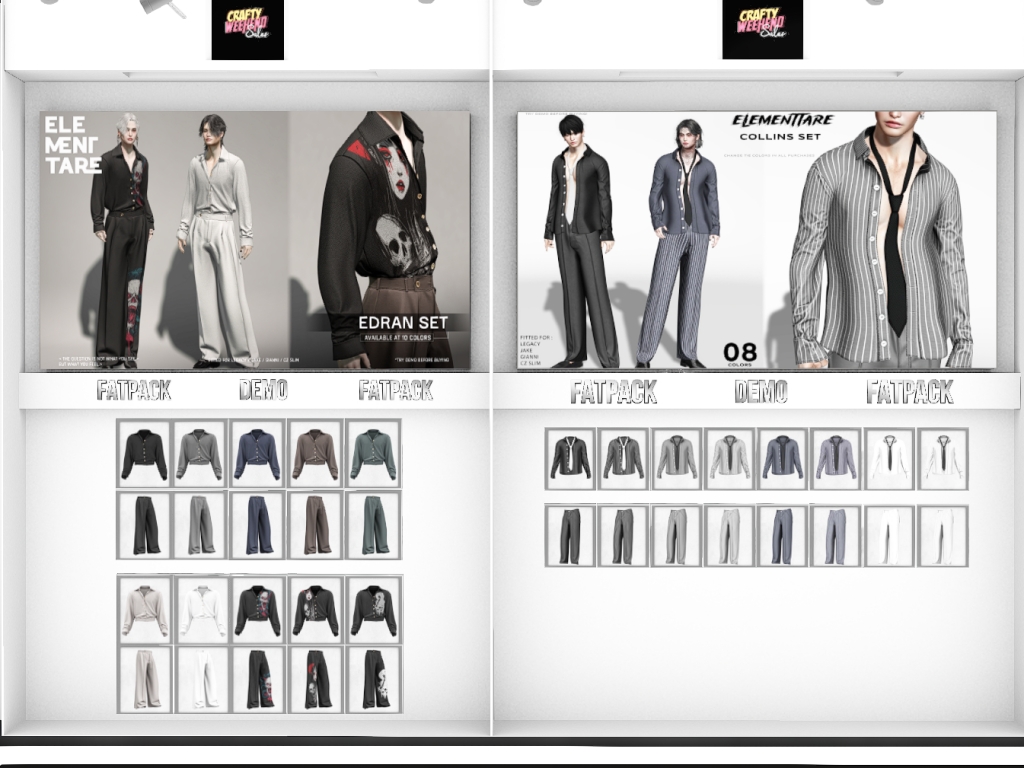Select the red skull print Edran pants
The image size is (1024, 768).
coord(315,680)
